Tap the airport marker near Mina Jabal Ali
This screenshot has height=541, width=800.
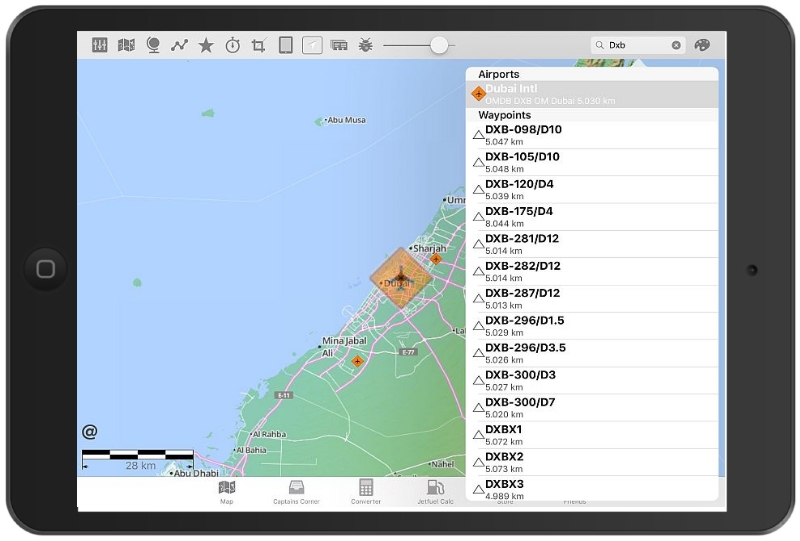(x=358, y=361)
